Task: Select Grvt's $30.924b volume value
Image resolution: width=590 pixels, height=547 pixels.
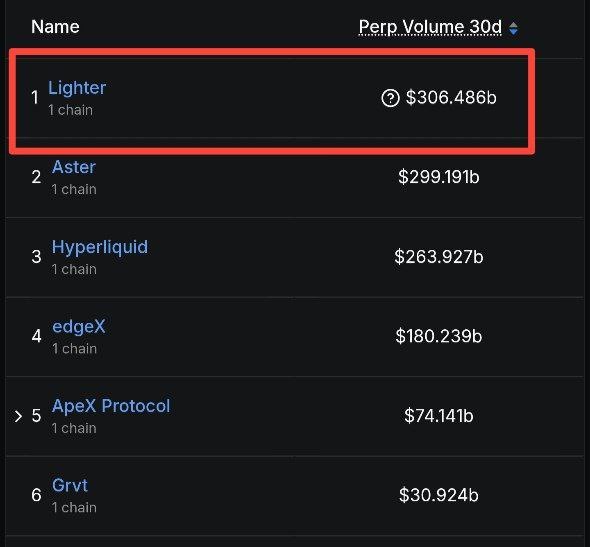Action: pos(439,495)
